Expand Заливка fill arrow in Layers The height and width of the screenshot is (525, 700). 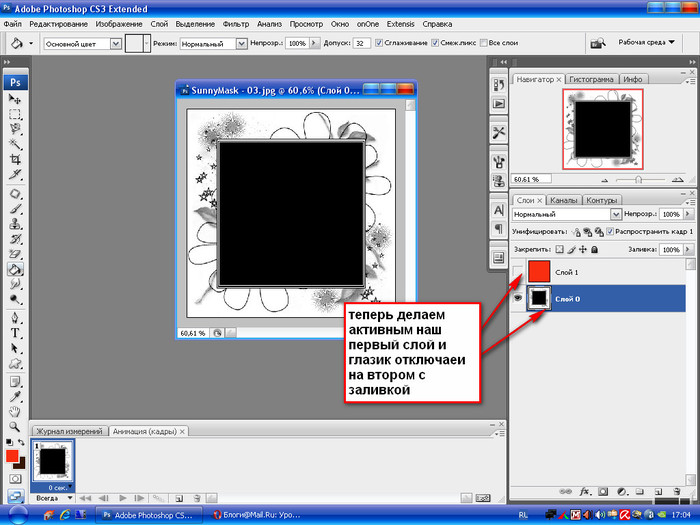coord(688,250)
